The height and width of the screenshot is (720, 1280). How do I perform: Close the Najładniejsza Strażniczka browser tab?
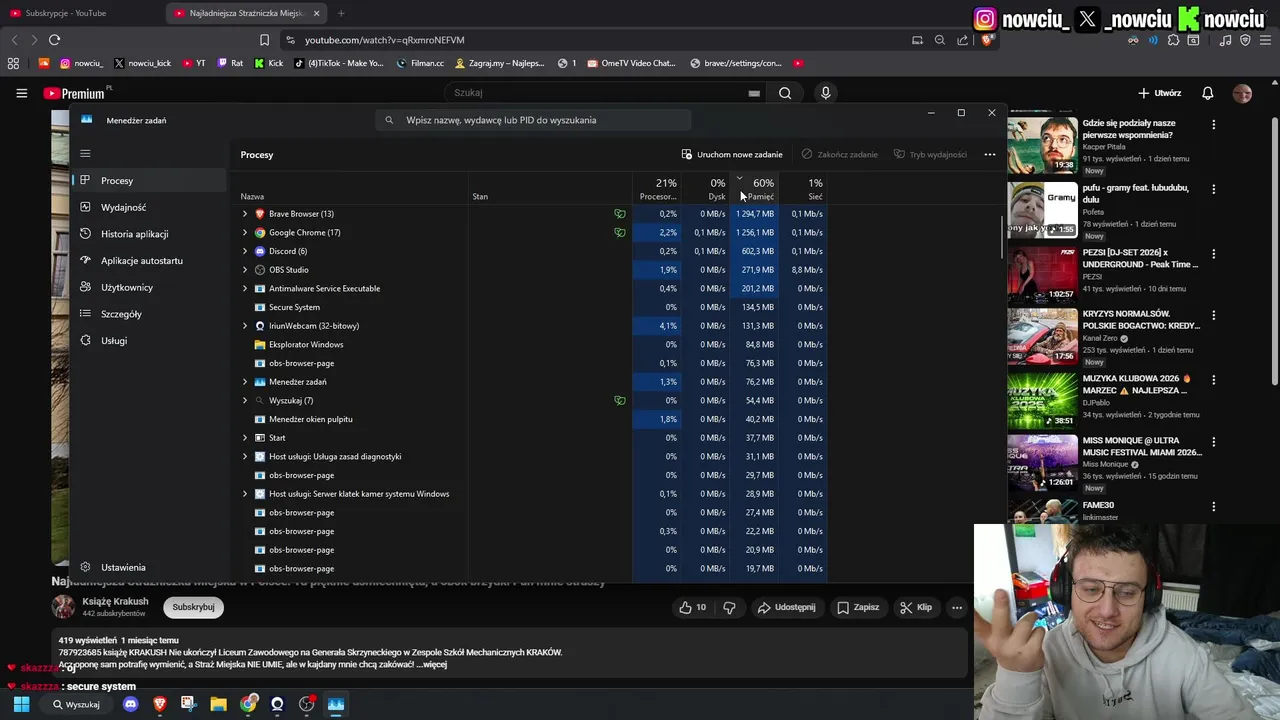(x=317, y=13)
